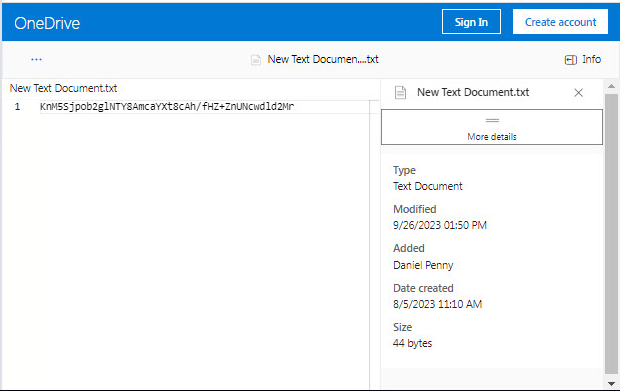Click the OneDrive logo text

click(47, 23)
